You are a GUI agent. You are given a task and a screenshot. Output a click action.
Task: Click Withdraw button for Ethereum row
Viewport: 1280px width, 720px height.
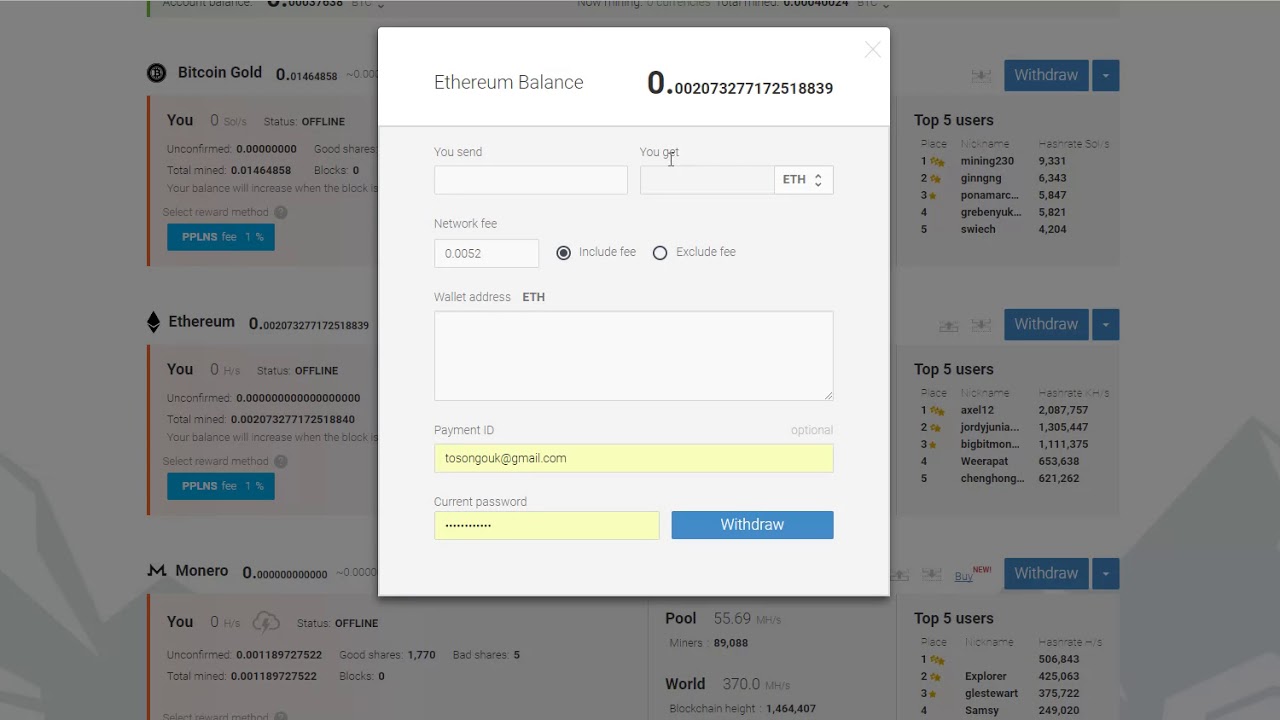[1046, 324]
